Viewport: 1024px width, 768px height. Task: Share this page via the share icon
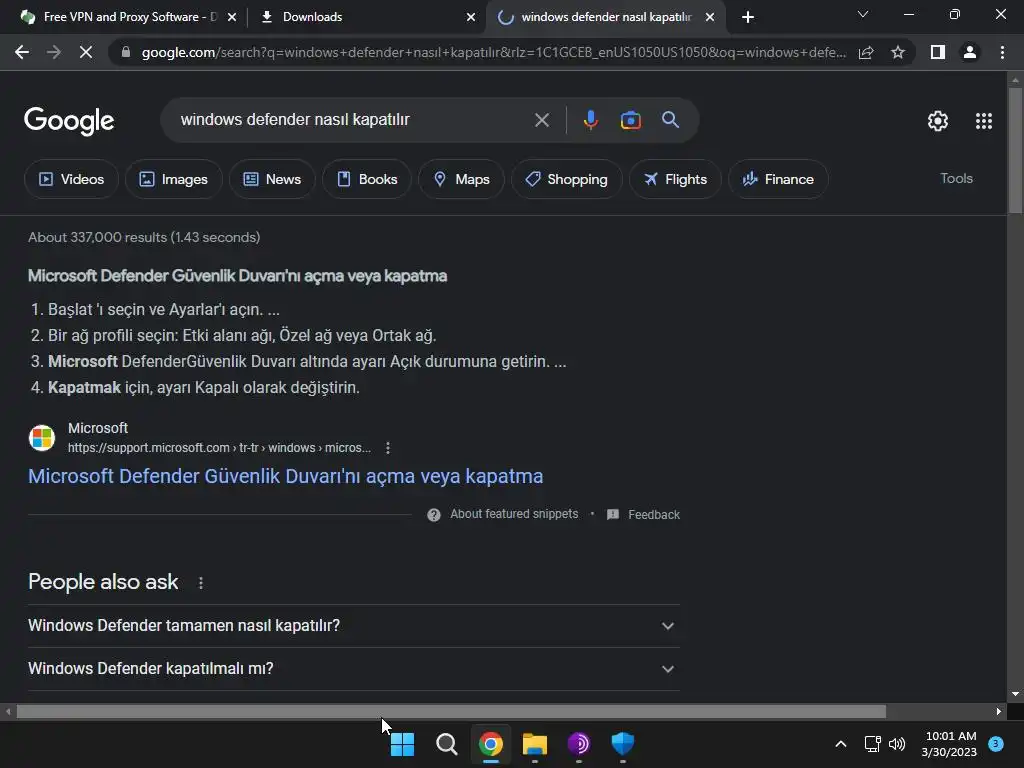pos(866,52)
